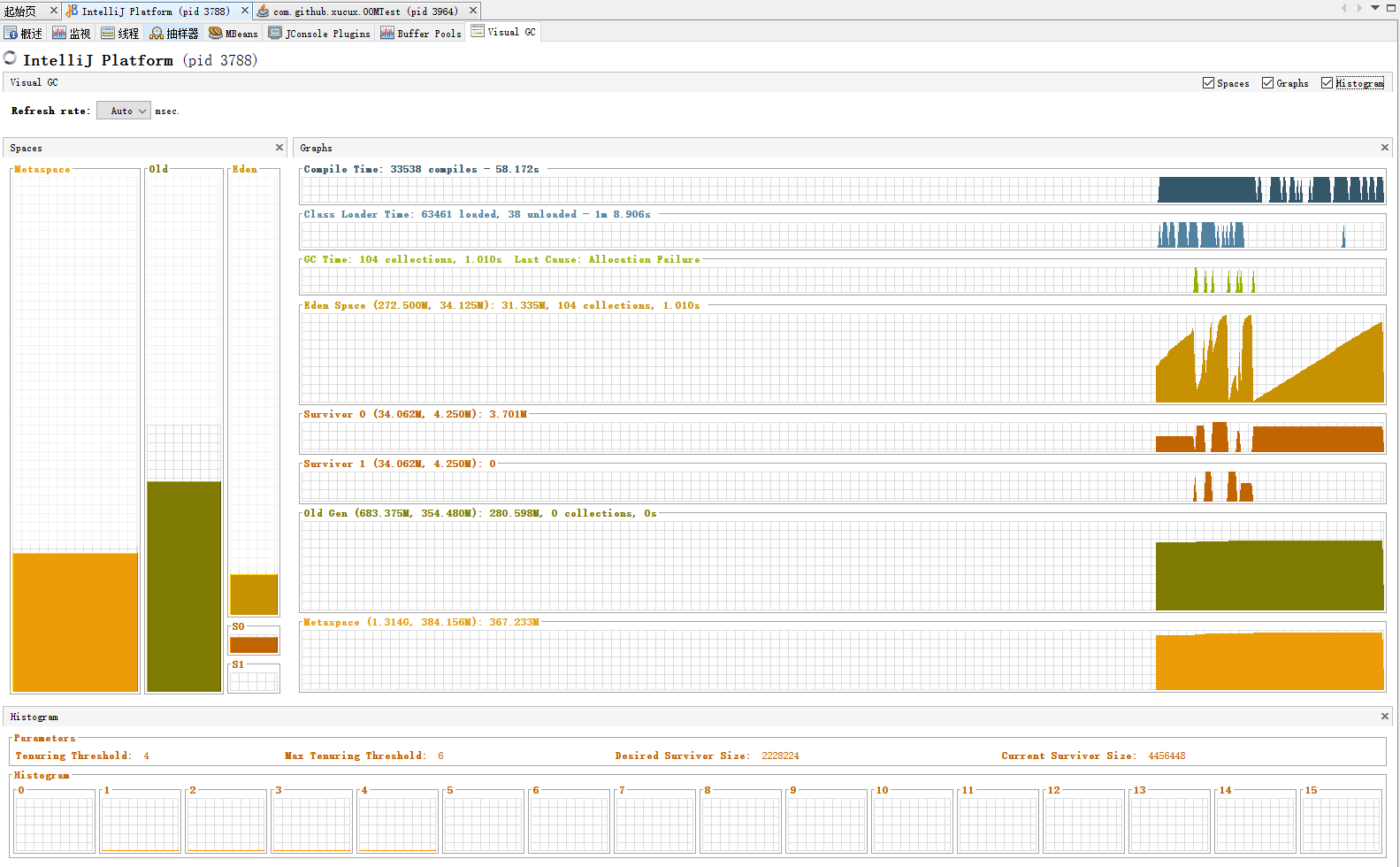Click the MBeans tab icon

215,34
